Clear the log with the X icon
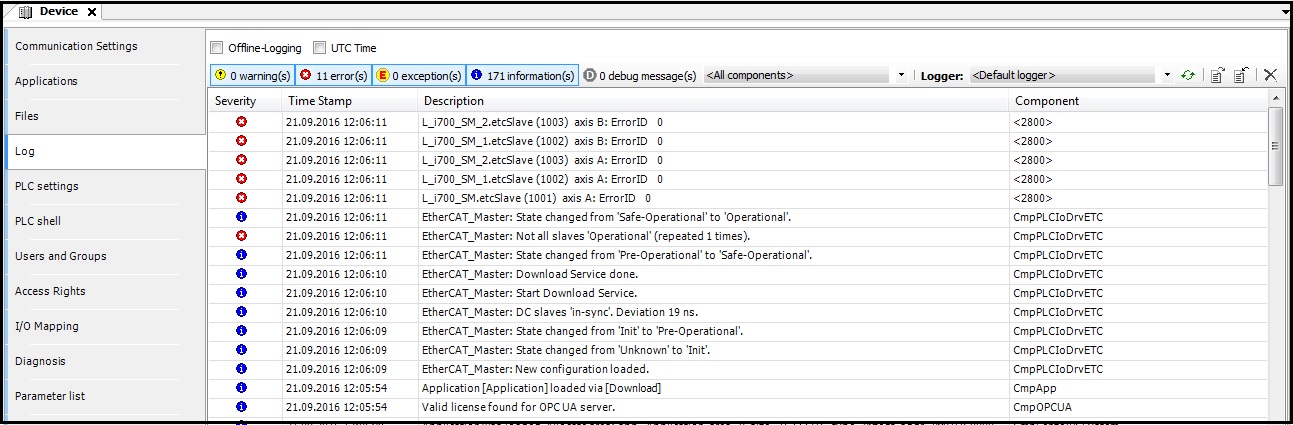 tap(1270, 75)
